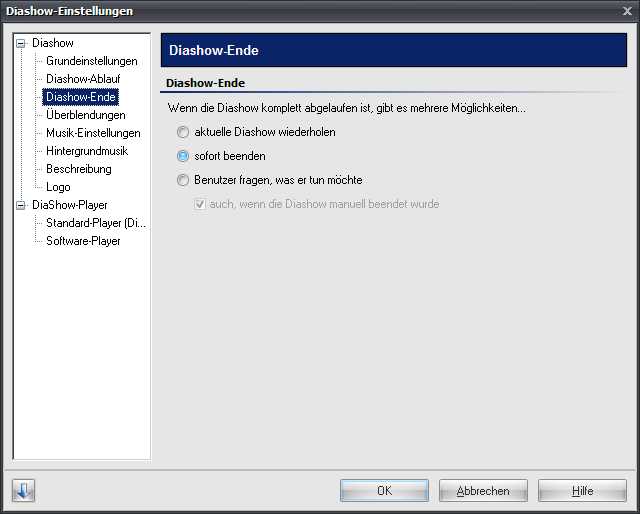The height and width of the screenshot is (514, 640).
Task: Go to Diashow-Ablauf settings
Action: tap(83, 79)
